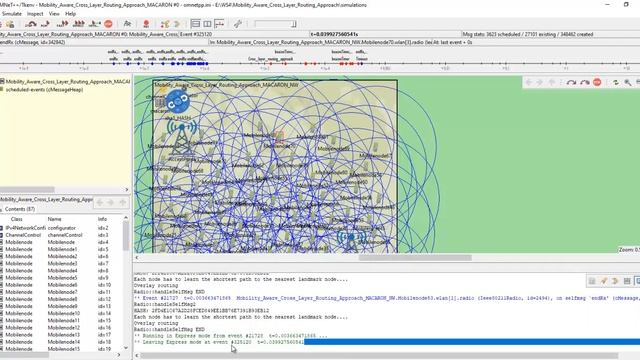Toggle the split layout toolbar icon
Image resolution: width=640 pixels, height=360 pixels.
tap(207, 24)
